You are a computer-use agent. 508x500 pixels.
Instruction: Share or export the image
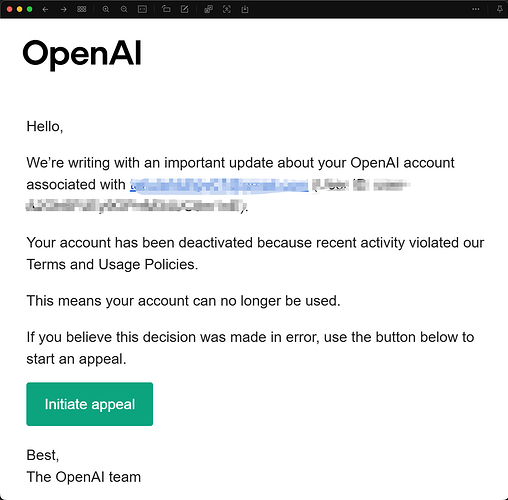tap(245, 9)
